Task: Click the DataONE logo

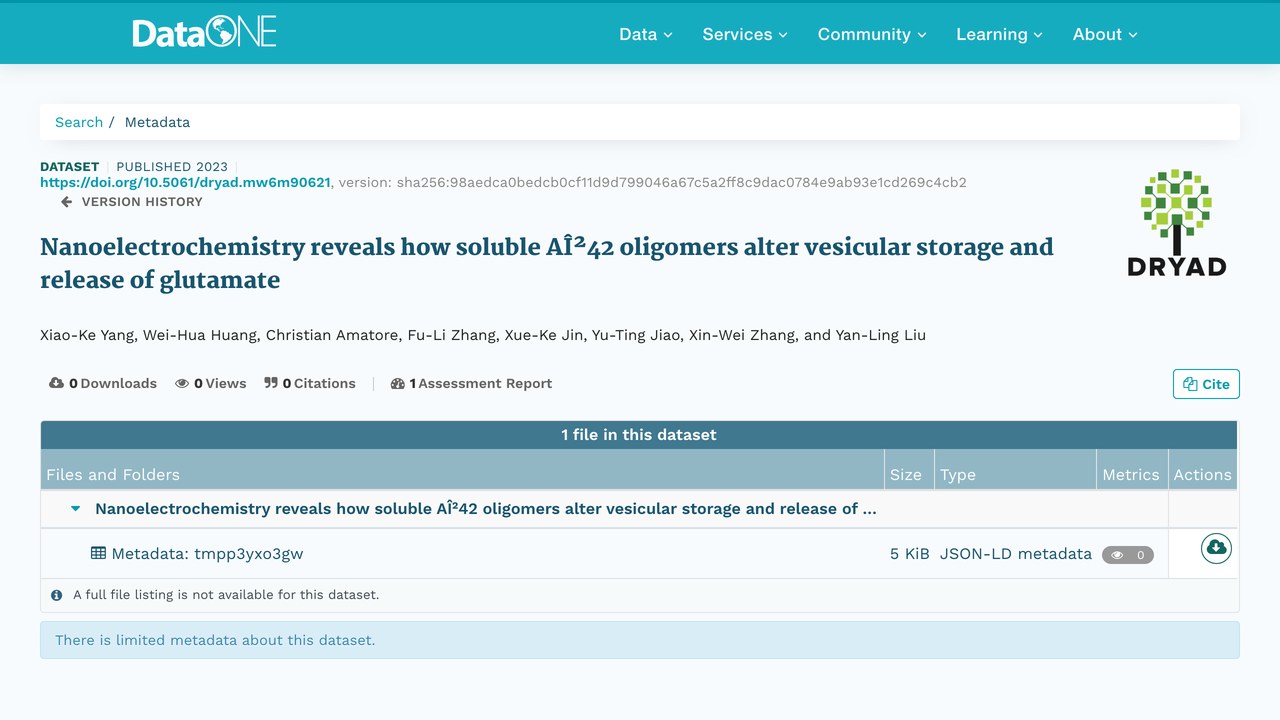Action: 204,33
